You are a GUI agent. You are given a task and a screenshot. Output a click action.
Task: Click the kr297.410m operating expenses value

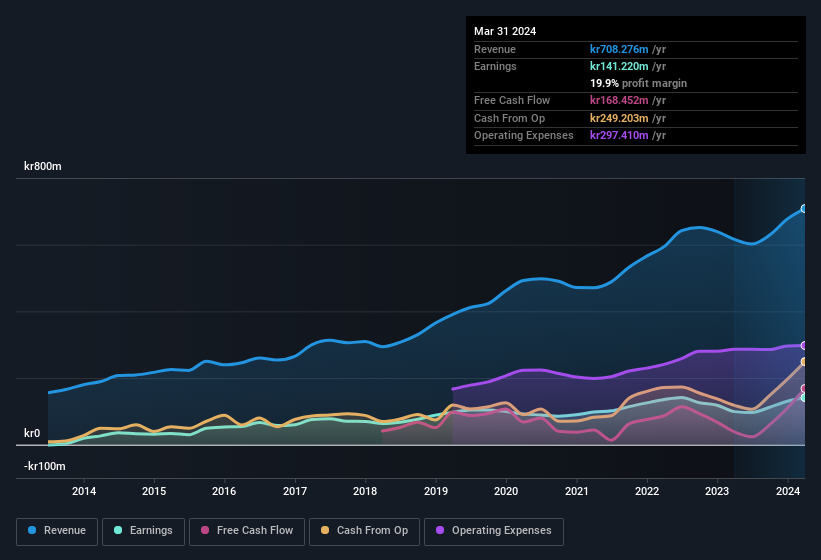(619, 135)
